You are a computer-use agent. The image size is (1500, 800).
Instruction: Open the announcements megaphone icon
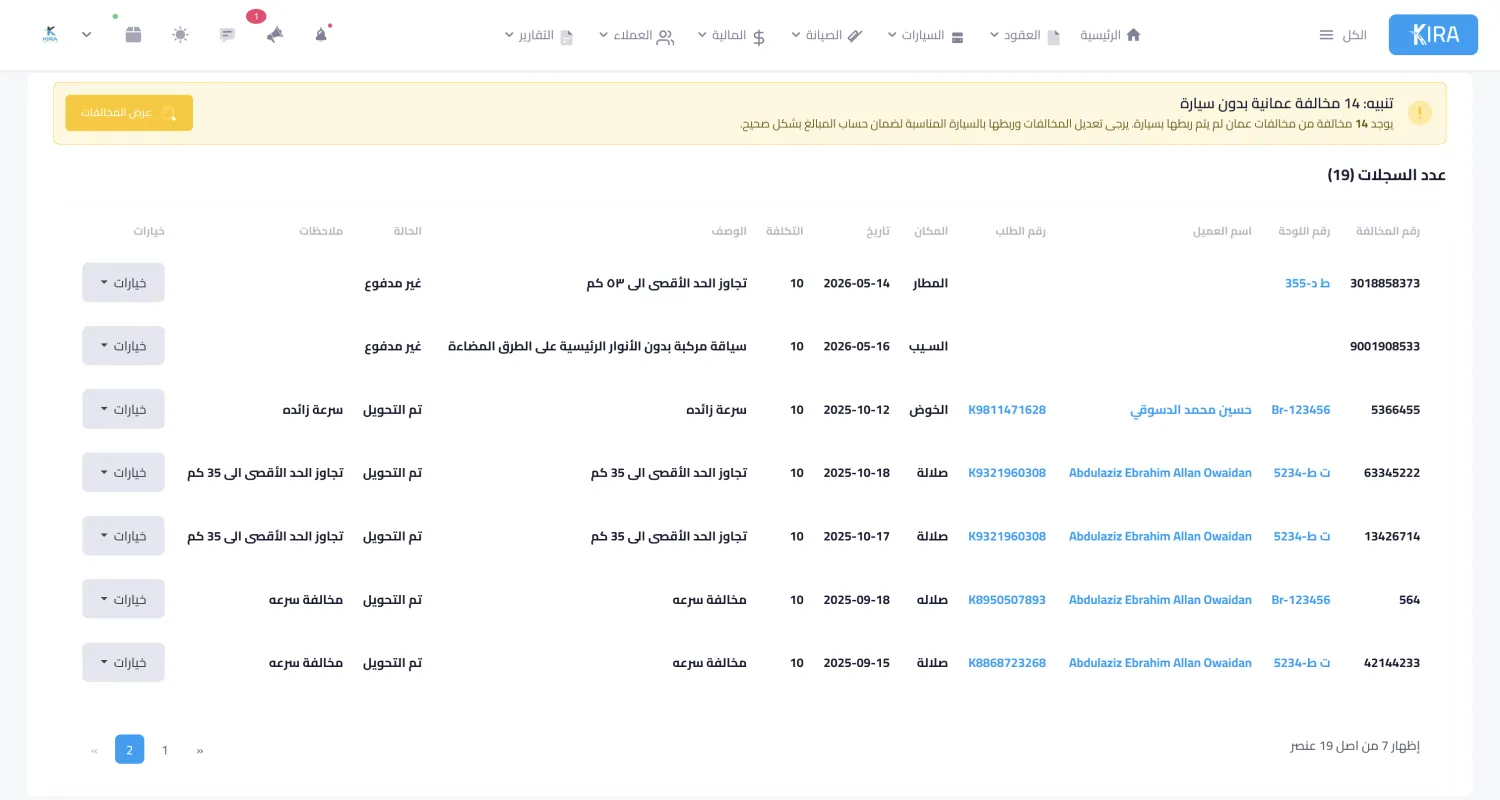274,34
